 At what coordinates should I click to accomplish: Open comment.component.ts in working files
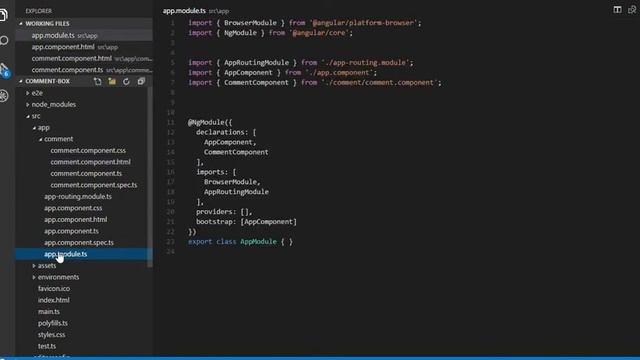coord(84,70)
